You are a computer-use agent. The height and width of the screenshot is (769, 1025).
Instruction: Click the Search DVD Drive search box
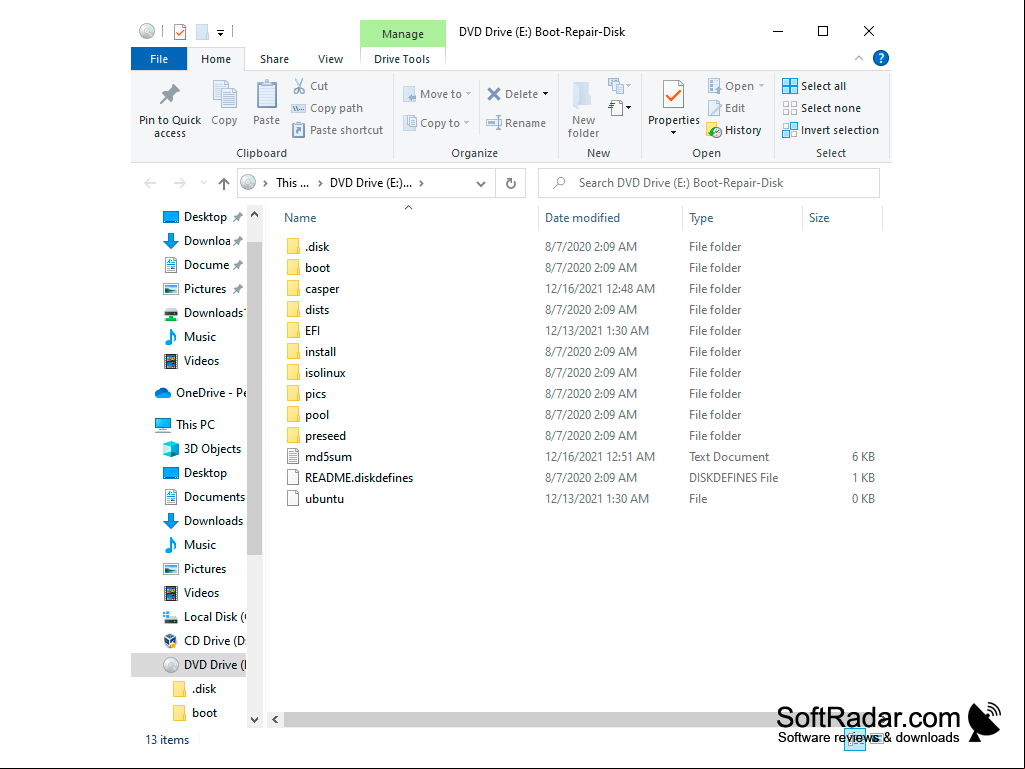[709, 183]
